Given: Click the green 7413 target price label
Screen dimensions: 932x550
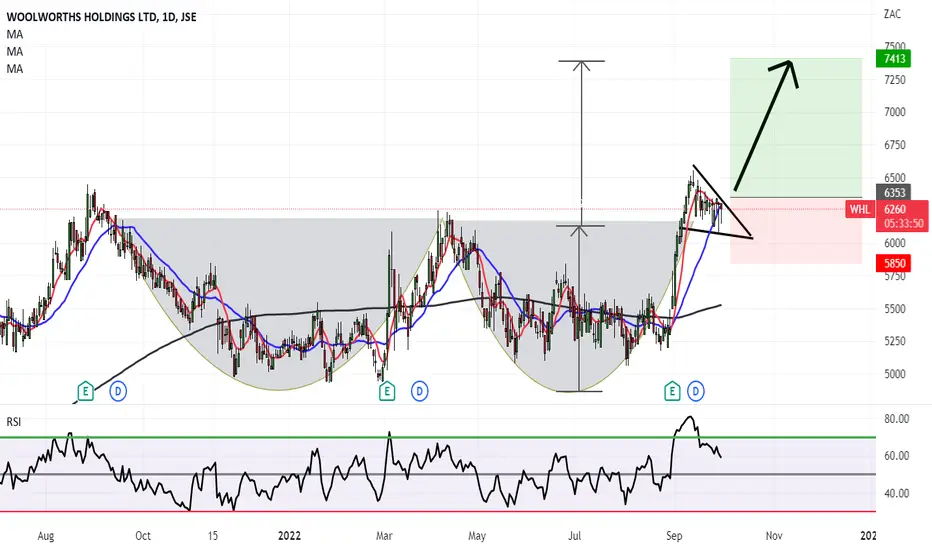Looking at the screenshot, I should coord(893,58).
